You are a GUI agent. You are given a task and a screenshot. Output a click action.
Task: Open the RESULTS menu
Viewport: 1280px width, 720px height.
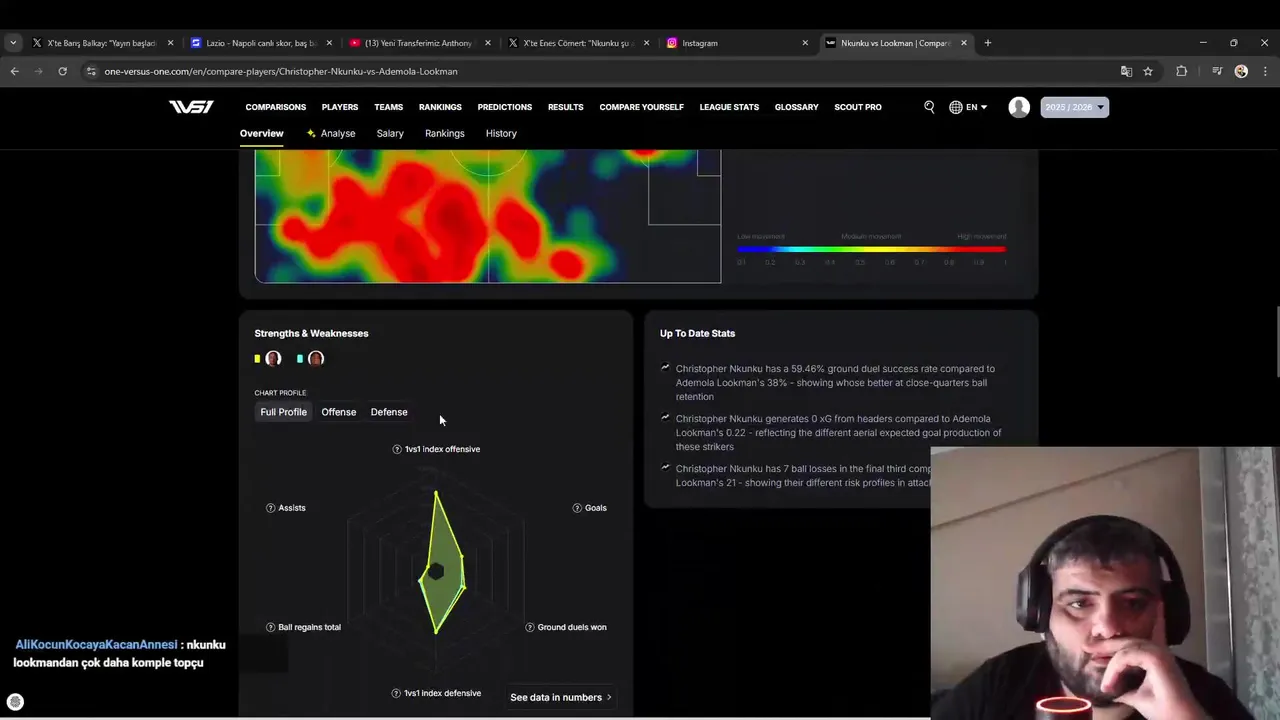click(x=566, y=107)
